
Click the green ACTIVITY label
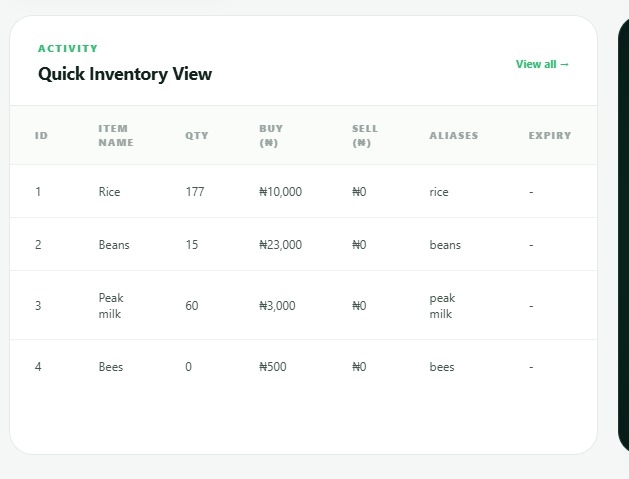68,49
